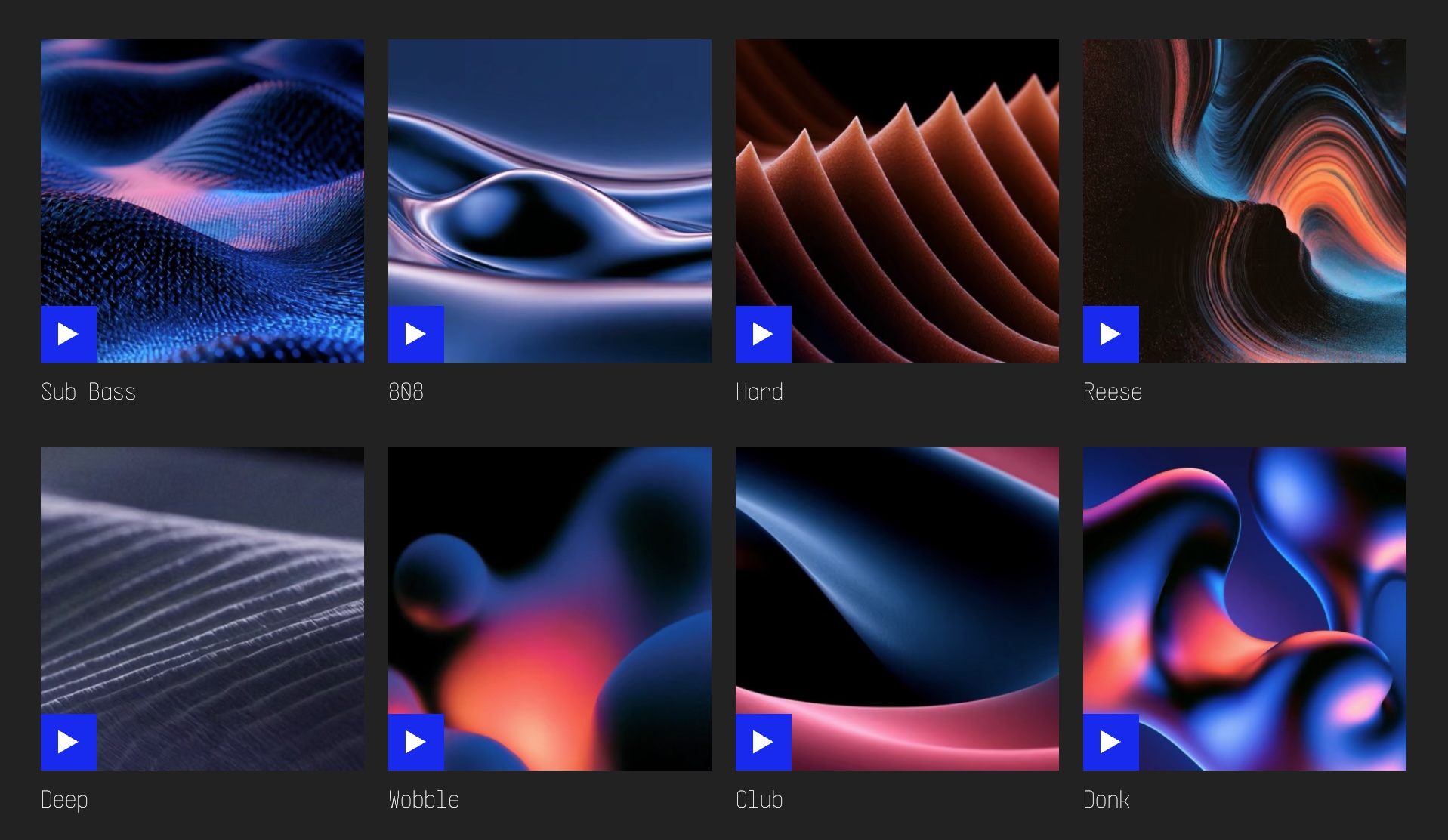
Task: Click the Donk title text
Action: pyautogui.click(x=1107, y=799)
